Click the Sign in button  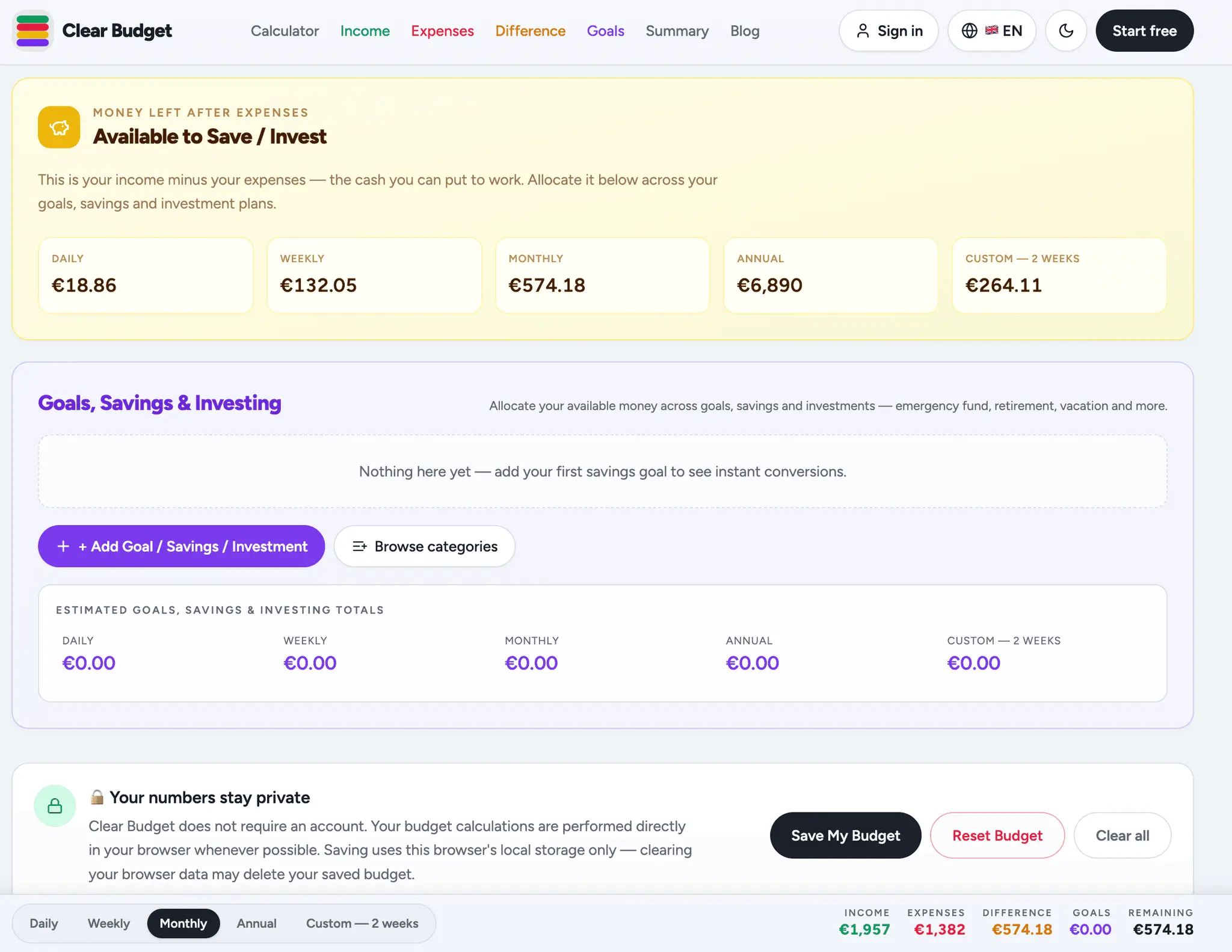point(889,31)
